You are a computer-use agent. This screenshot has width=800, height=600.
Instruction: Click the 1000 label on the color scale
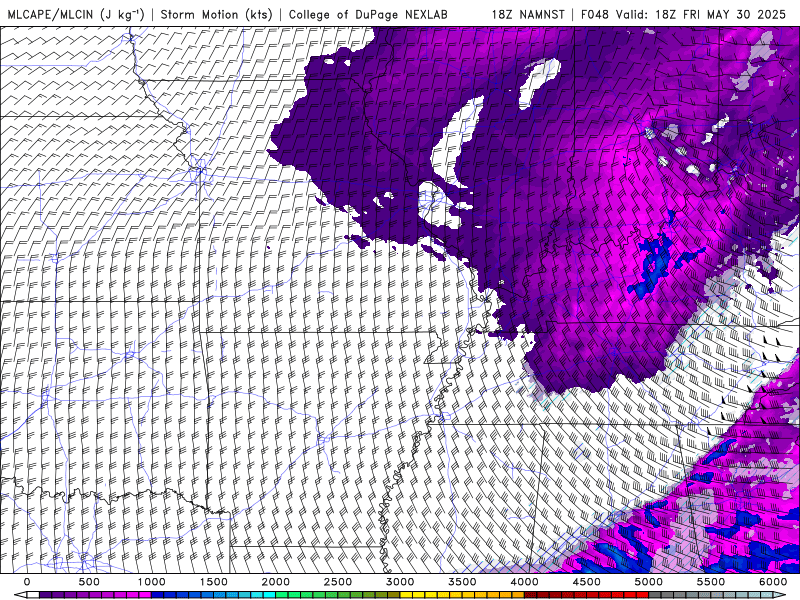pyautogui.click(x=152, y=582)
